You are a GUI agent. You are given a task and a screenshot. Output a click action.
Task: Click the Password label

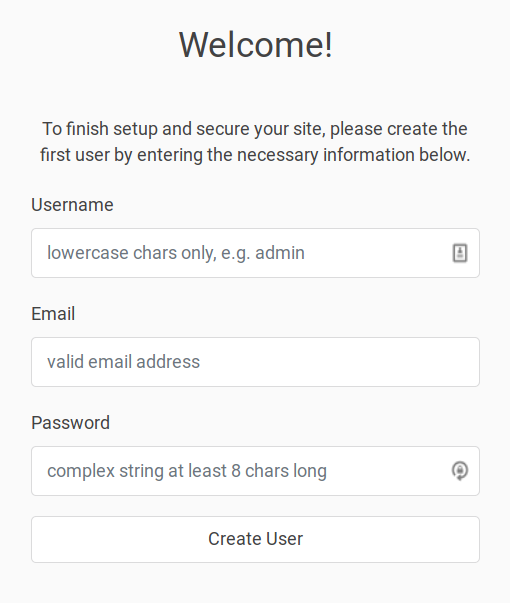[70, 423]
